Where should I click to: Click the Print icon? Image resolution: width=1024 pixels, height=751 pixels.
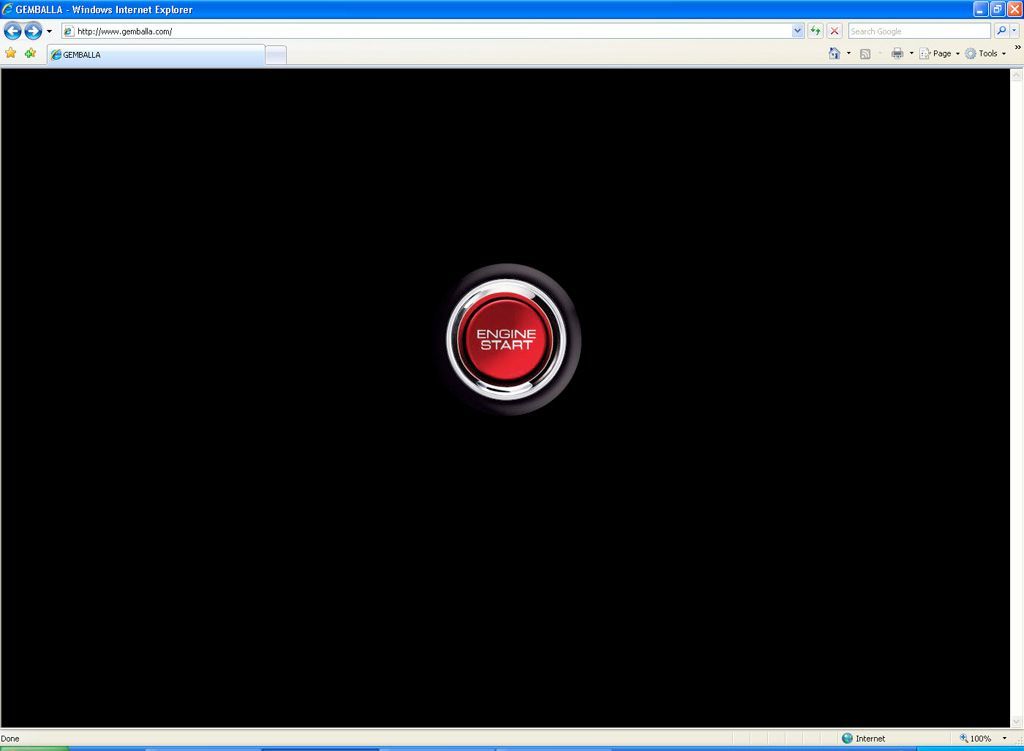click(897, 53)
